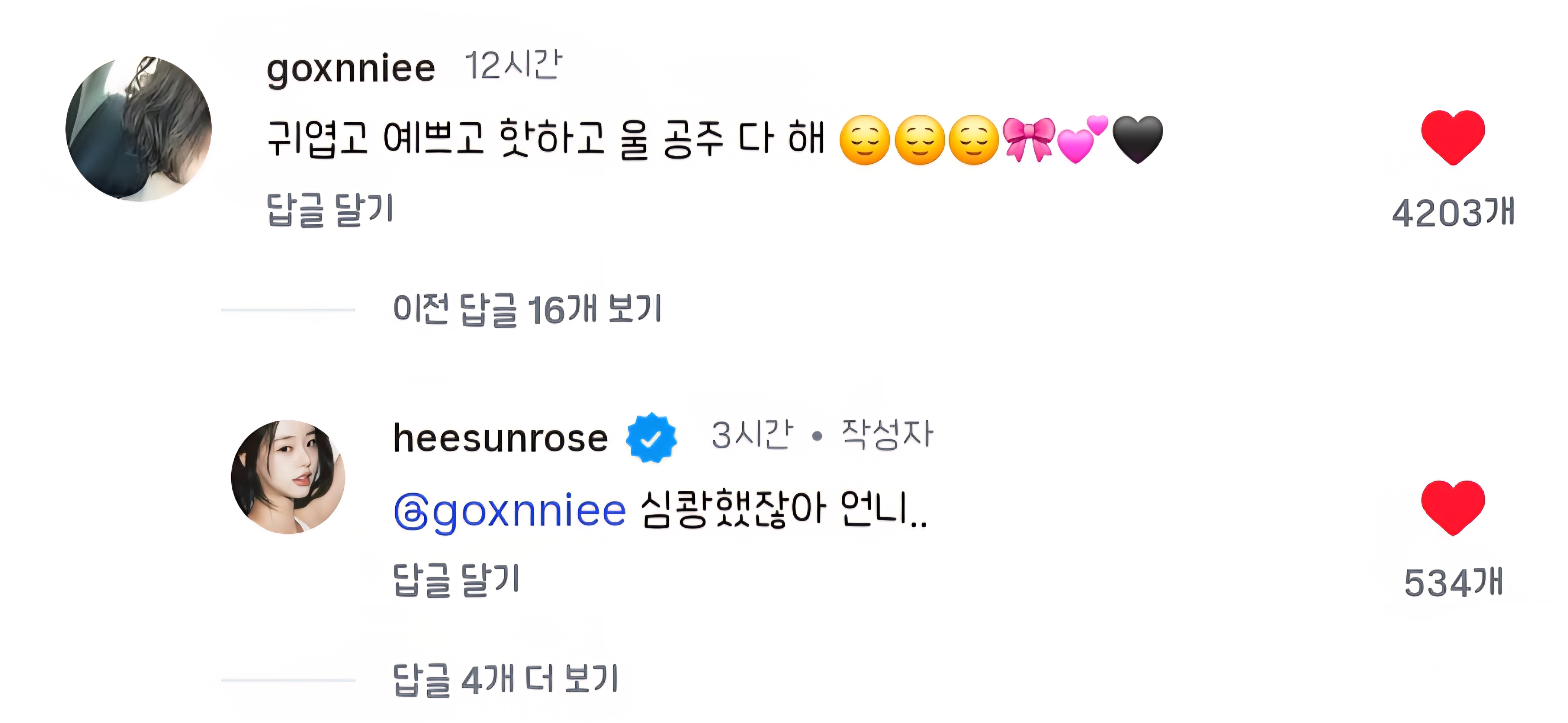Click the black heart emoji
Screen dimensions: 1568x723
(1137, 139)
